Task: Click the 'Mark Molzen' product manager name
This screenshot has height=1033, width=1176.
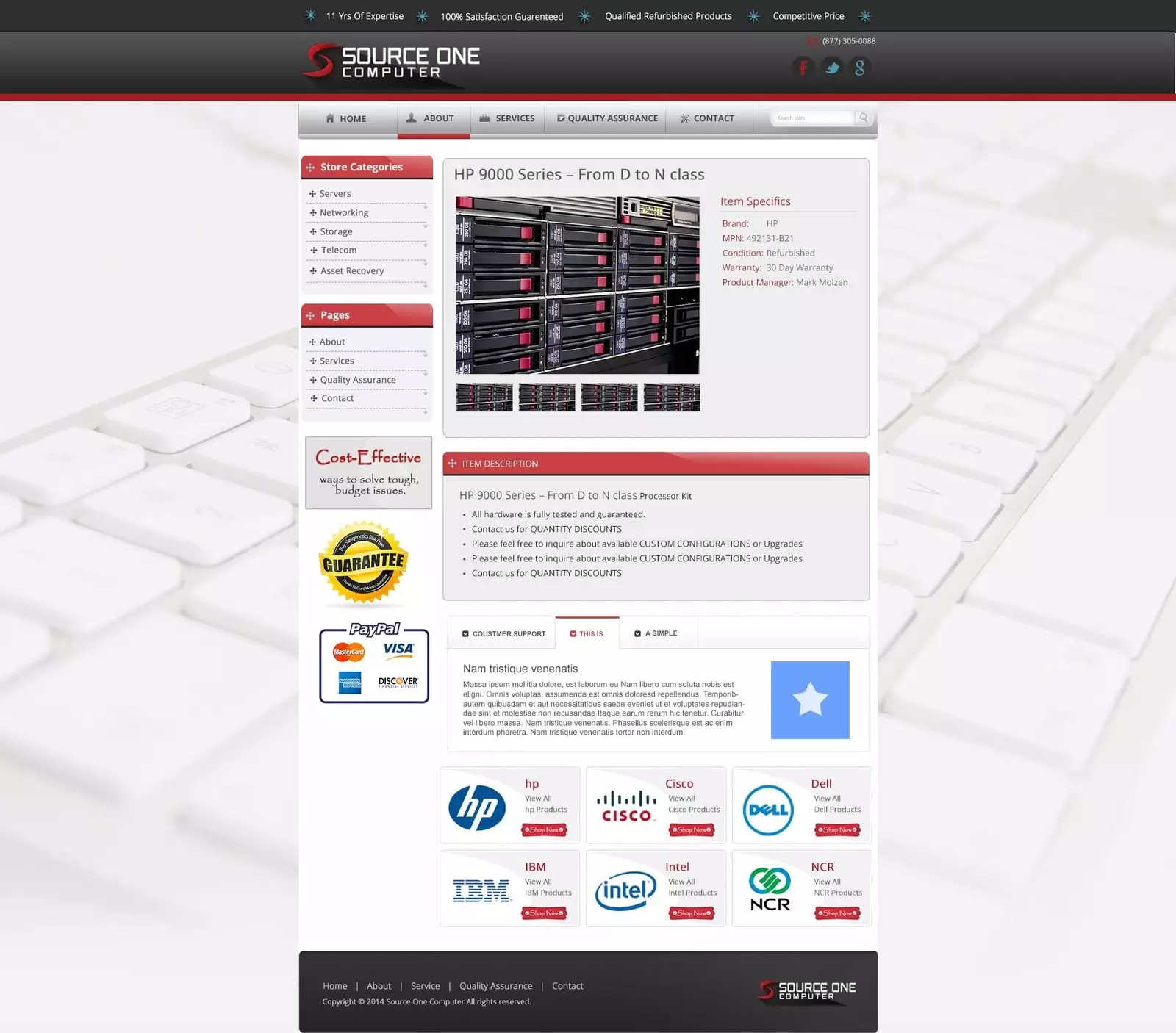Action: pyautogui.click(x=822, y=283)
